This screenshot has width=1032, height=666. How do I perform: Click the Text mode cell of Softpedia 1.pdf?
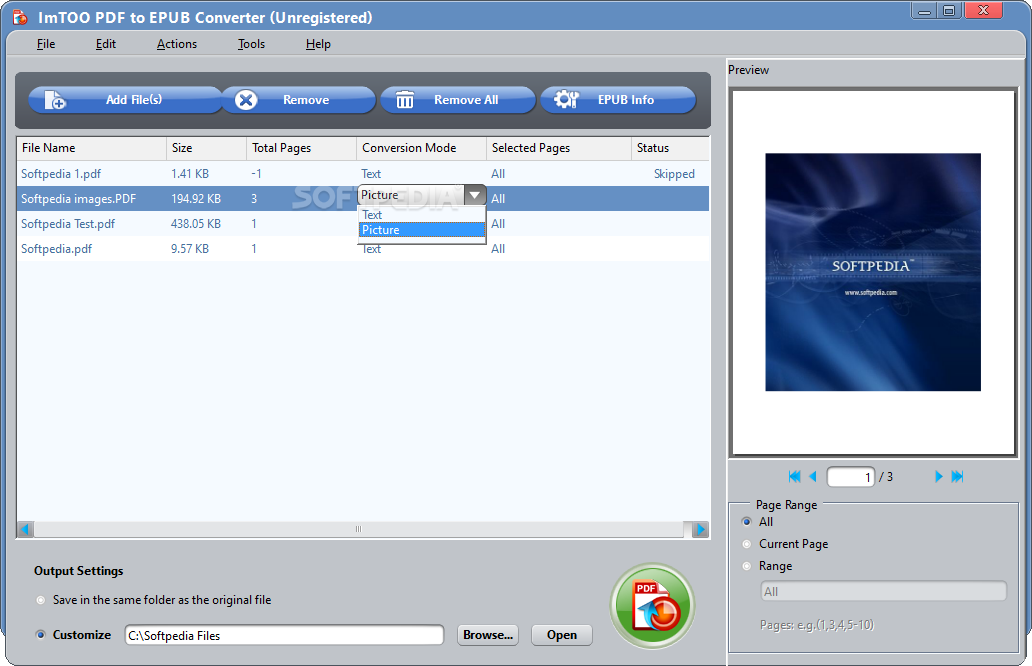pyautogui.click(x=371, y=174)
